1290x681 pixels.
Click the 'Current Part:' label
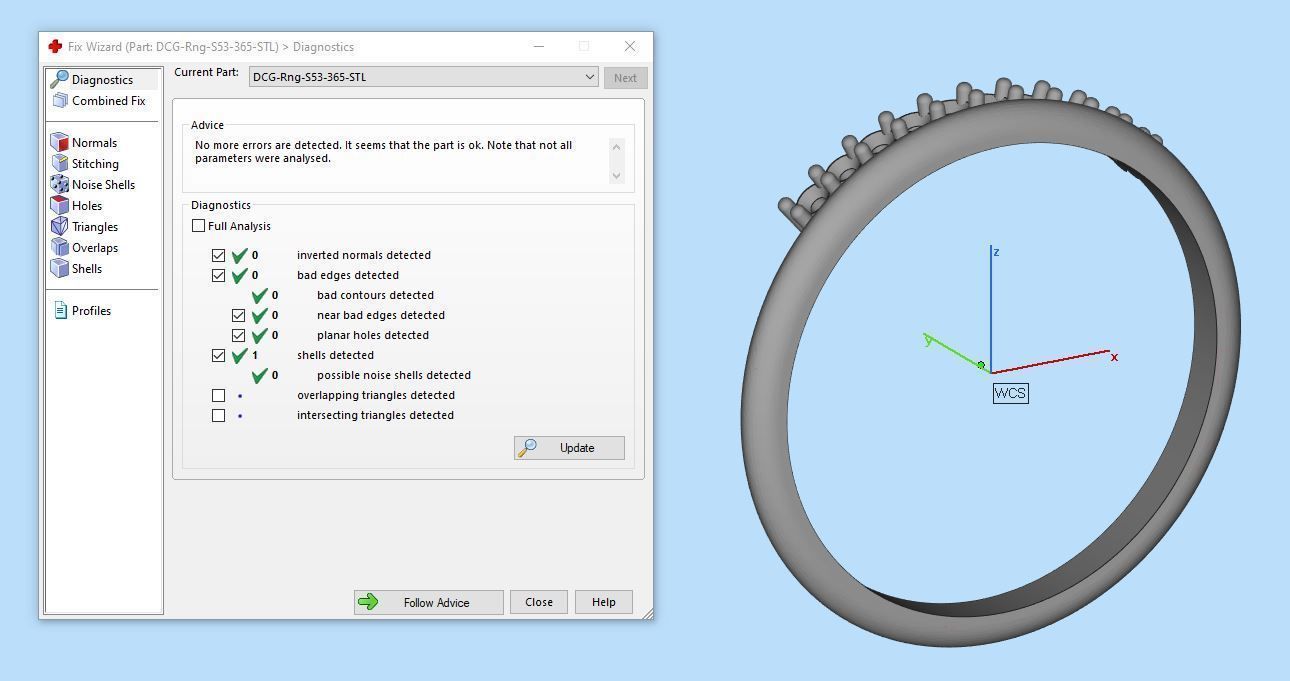click(206, 73)
